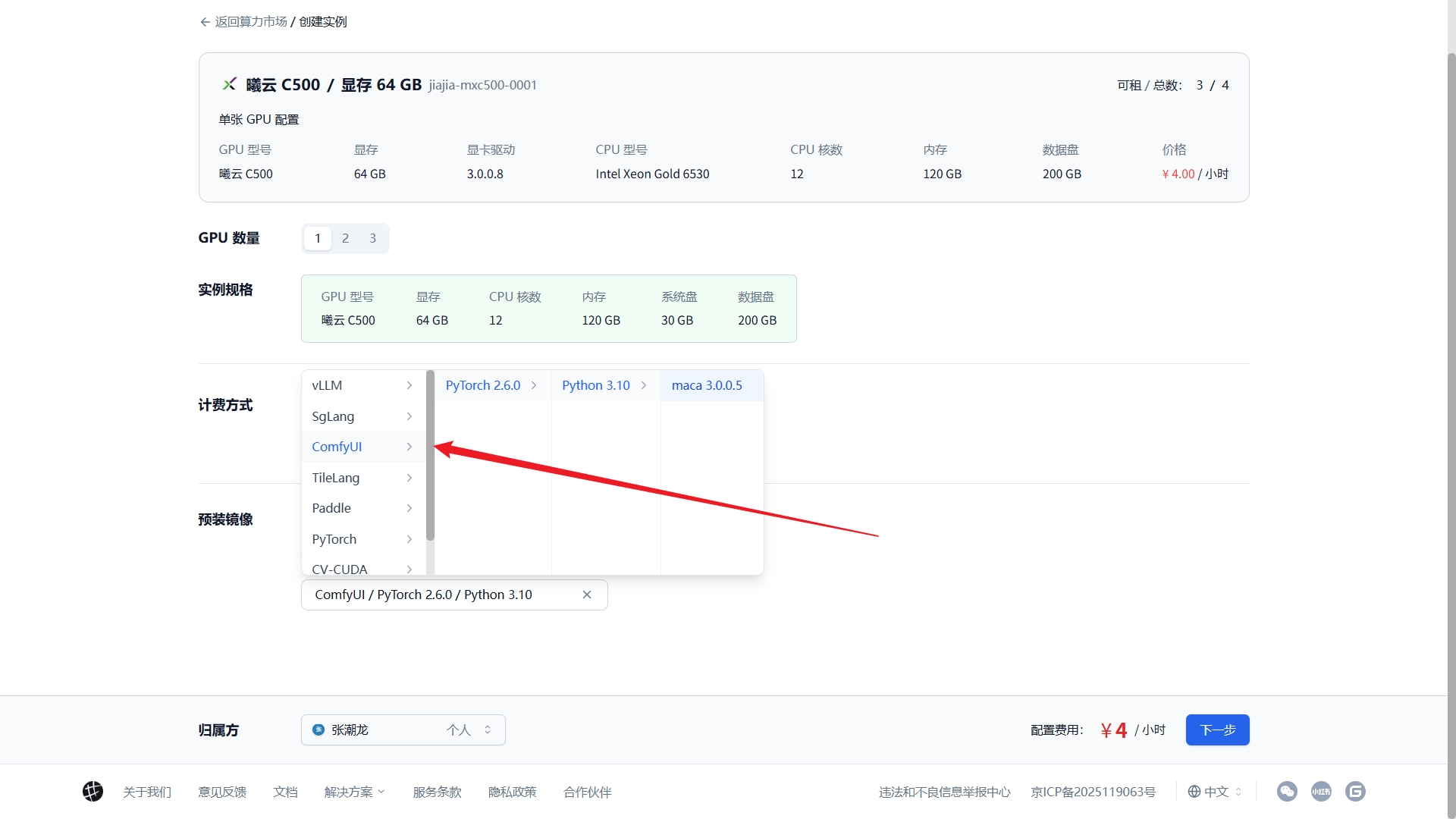Select GPU count 3

[372, 238]
